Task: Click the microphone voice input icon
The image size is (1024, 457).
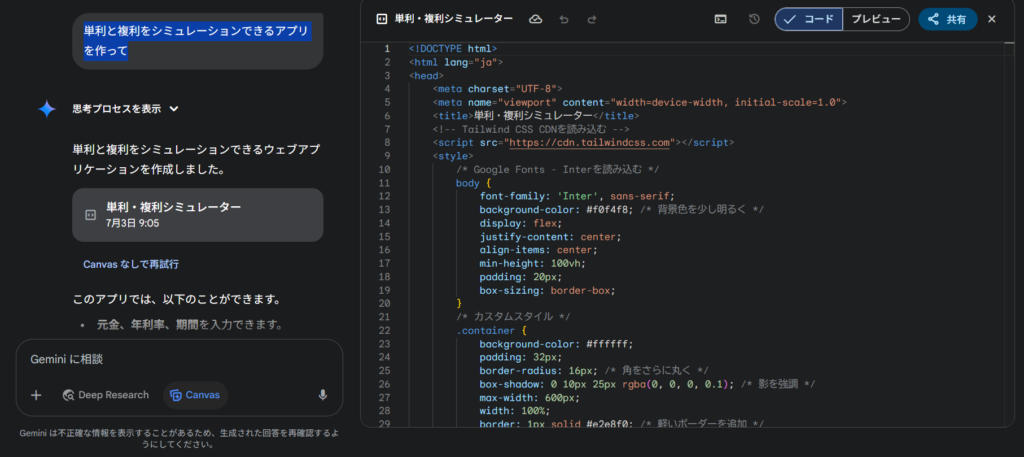Action: click(x=322, y=395)
